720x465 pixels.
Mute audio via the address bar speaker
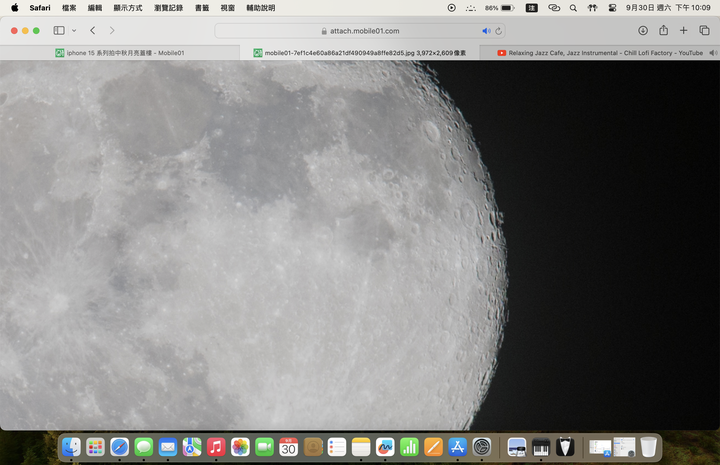tap(486, 31)
